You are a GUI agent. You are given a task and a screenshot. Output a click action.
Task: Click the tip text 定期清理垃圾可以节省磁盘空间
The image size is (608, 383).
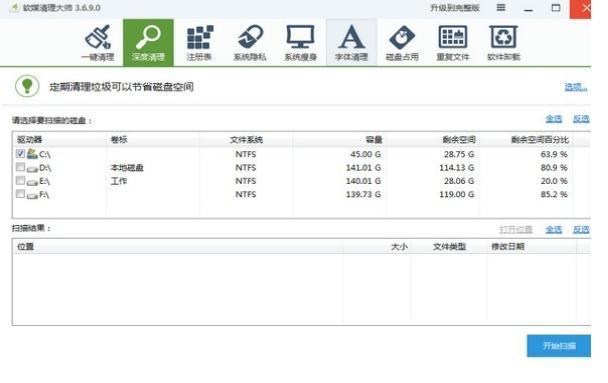(x=121, y=87)
